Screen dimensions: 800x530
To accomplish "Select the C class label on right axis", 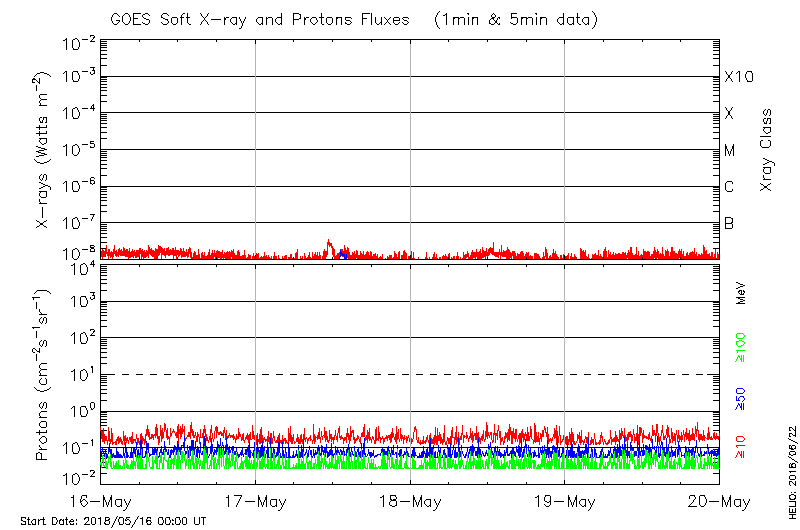I will click(x=730, y=187).
